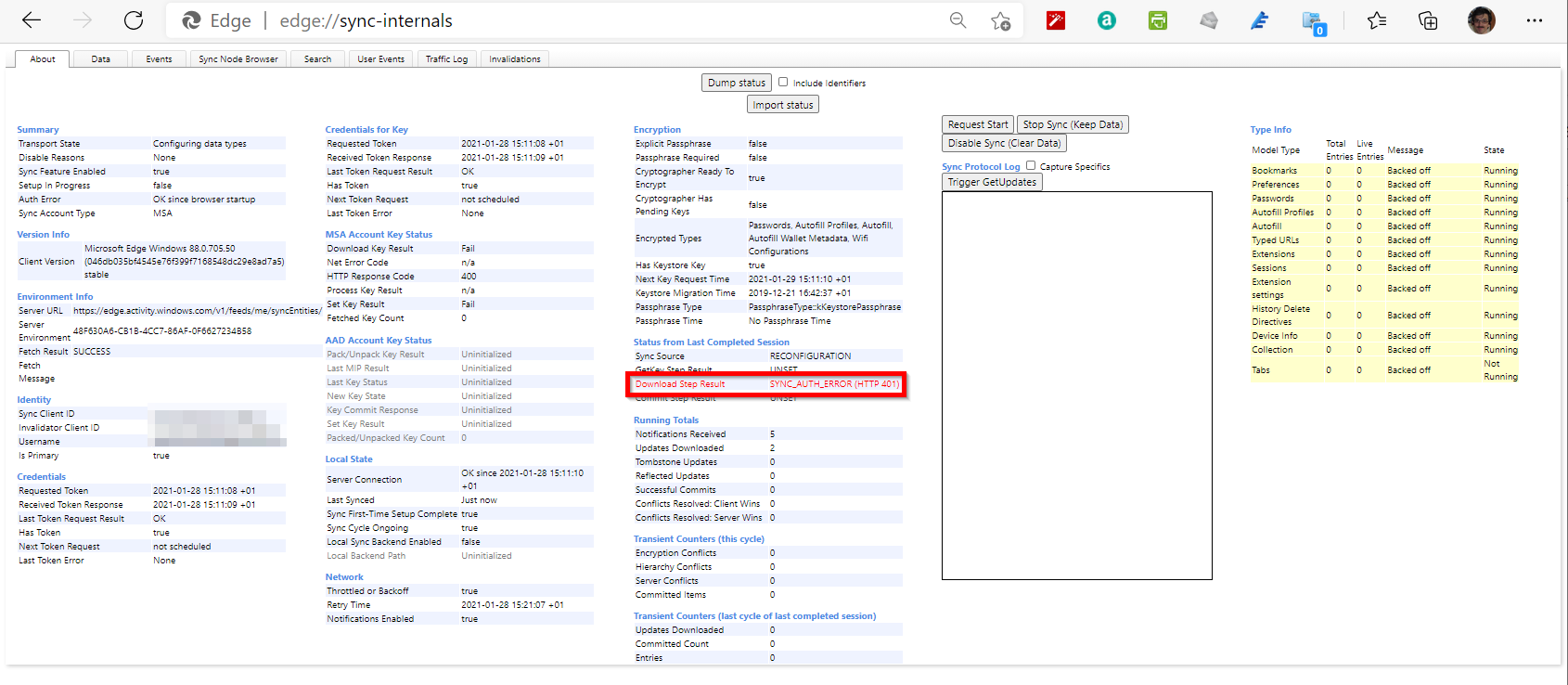This screenshot has width=1568, height=685.
Task: Add this page to favorites with the star icon
Action: [1000, 20]
